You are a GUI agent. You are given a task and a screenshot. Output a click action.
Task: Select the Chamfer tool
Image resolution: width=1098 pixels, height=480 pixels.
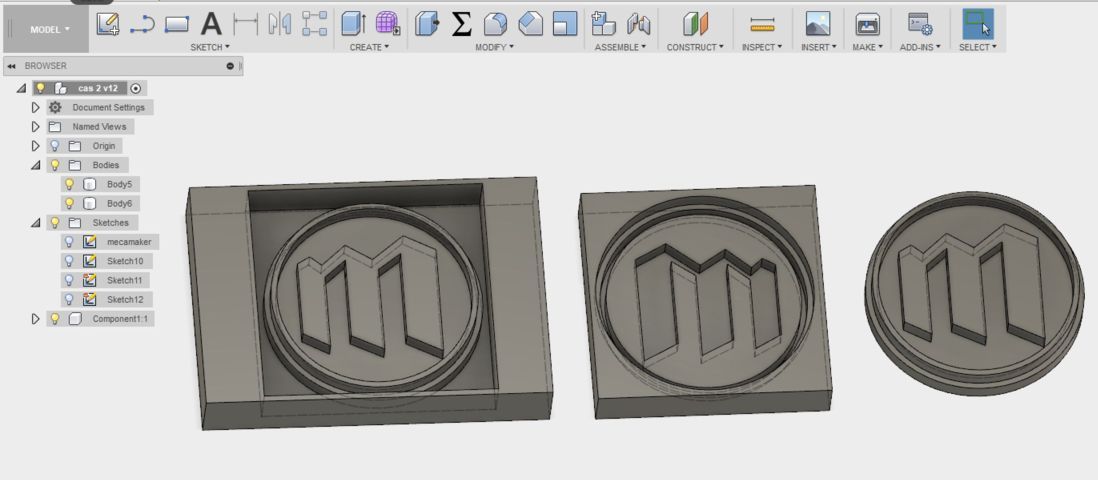pyautogui.click(x=531, y=25)
